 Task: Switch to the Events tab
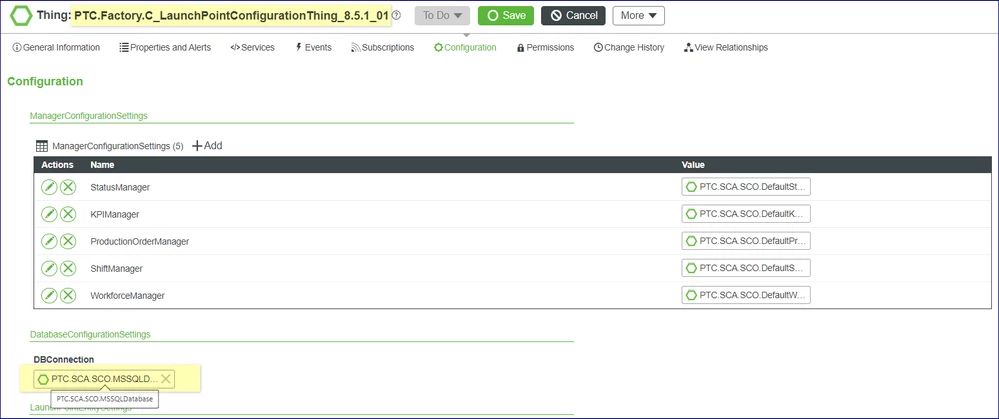click(313, 47)
